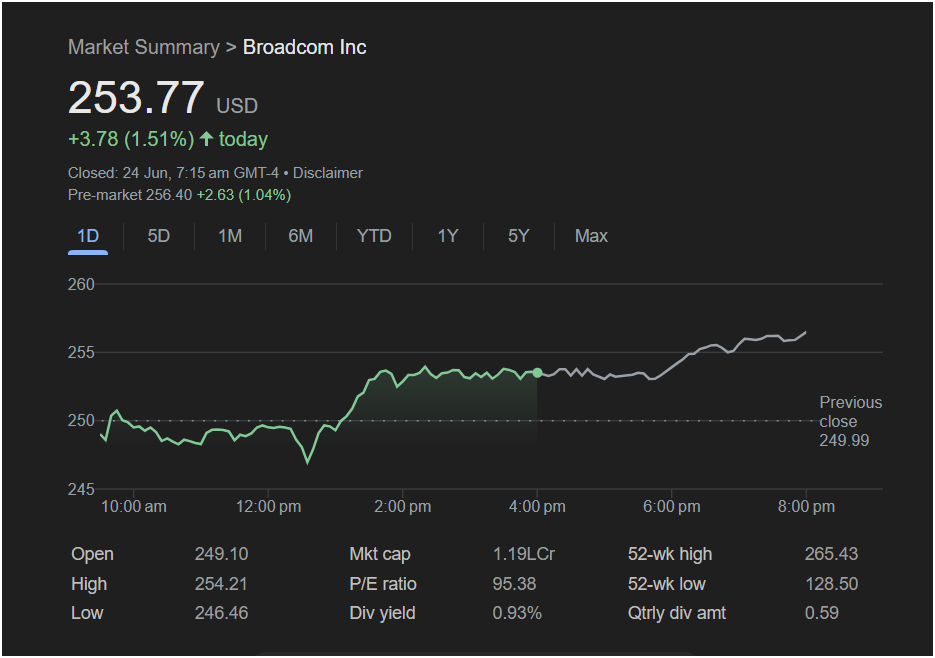Open the 1M chart range
This screenshot has height=658, width=935.
(230, 236)
